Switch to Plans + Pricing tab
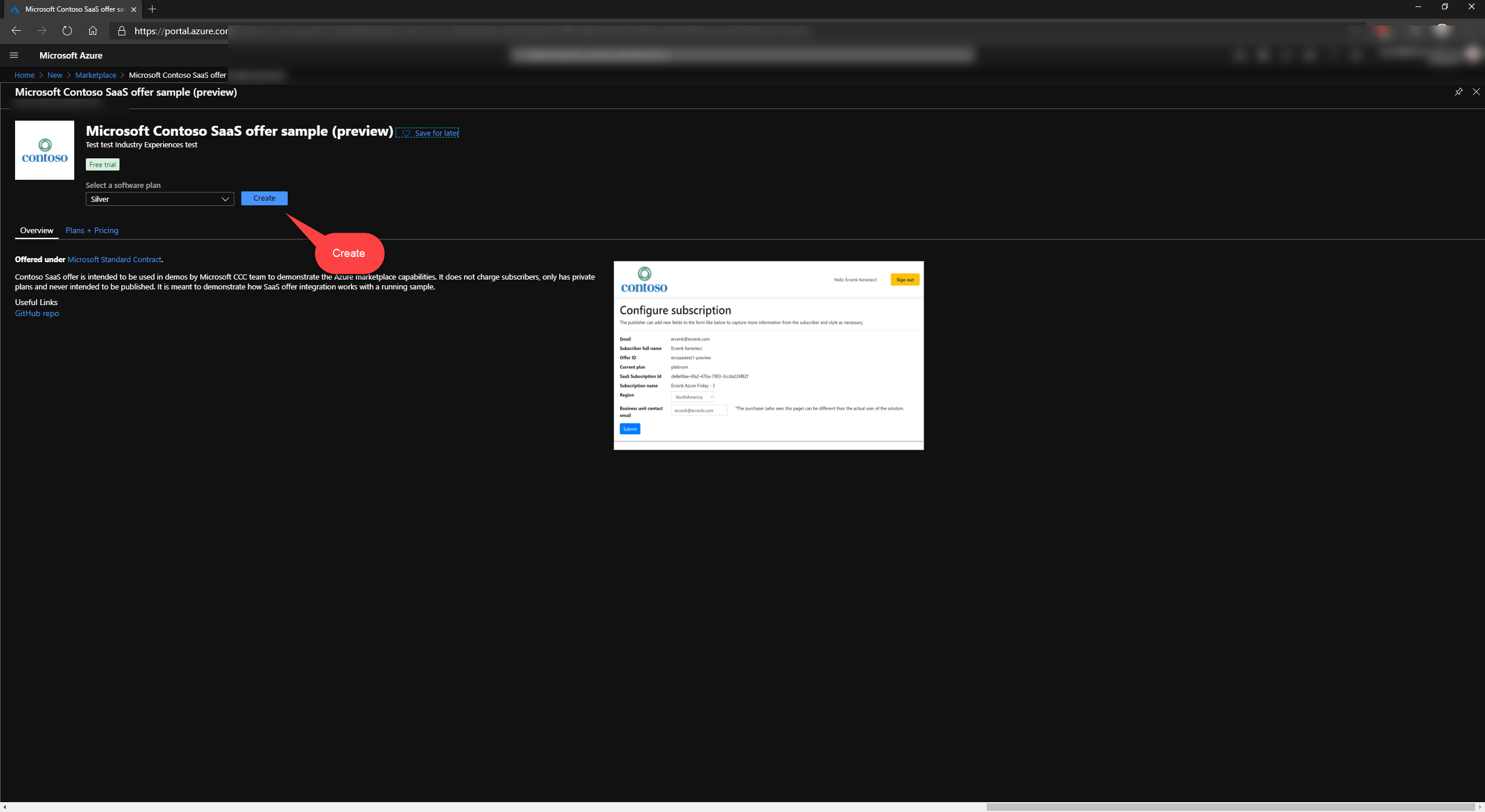The image size is (1485, 812). point(92,230)
